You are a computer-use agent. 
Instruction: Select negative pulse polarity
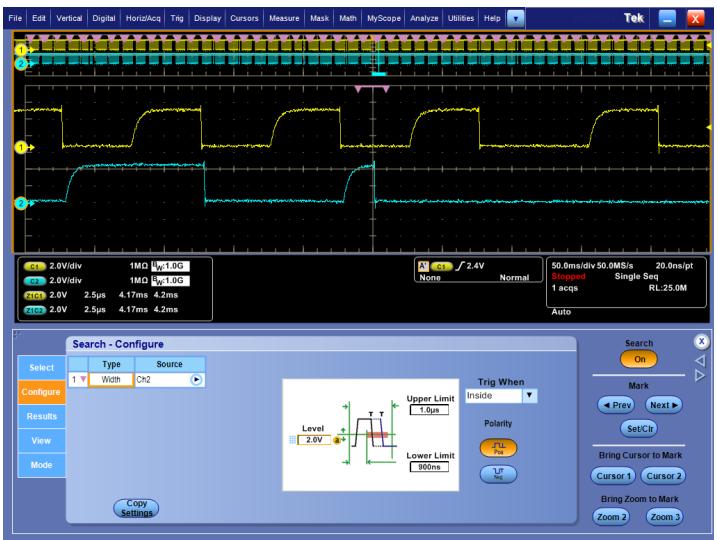point(498,474)
